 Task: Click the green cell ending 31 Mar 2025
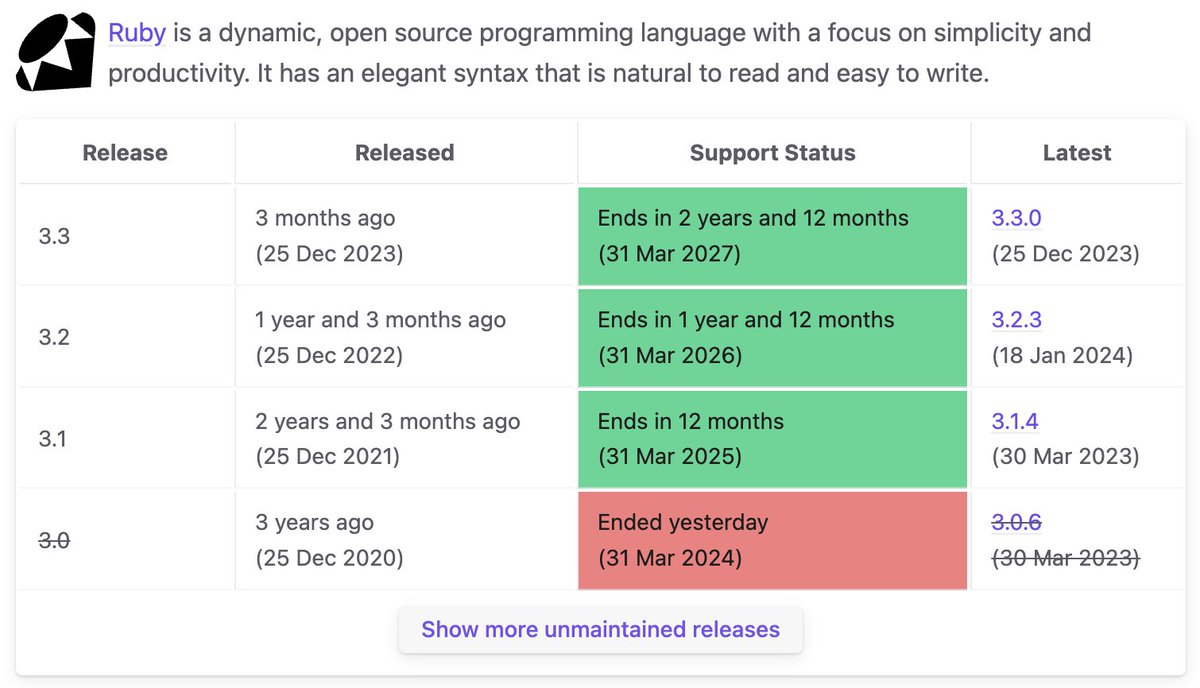[x=773, y=439]
